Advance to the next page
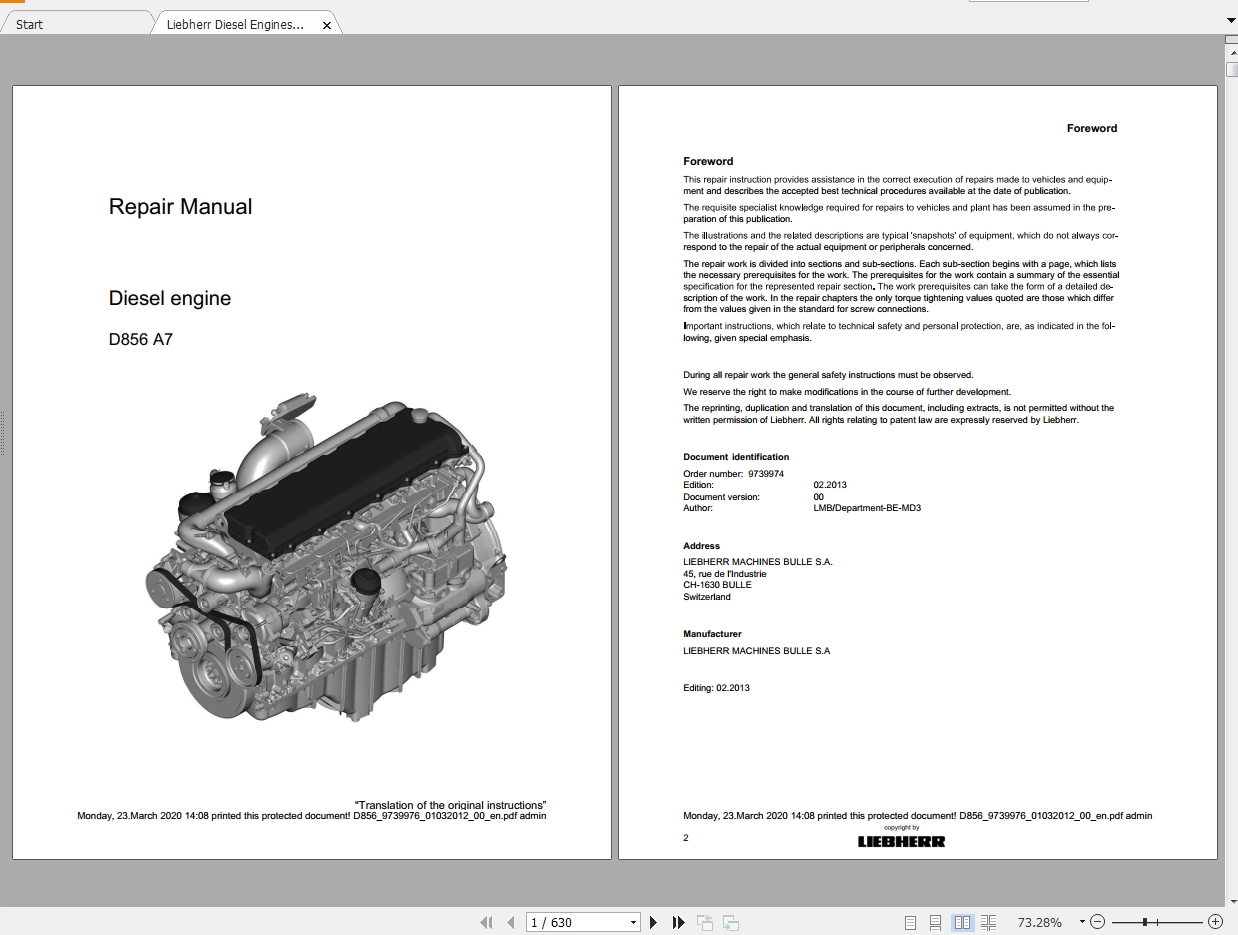 [x=654, y=922]
